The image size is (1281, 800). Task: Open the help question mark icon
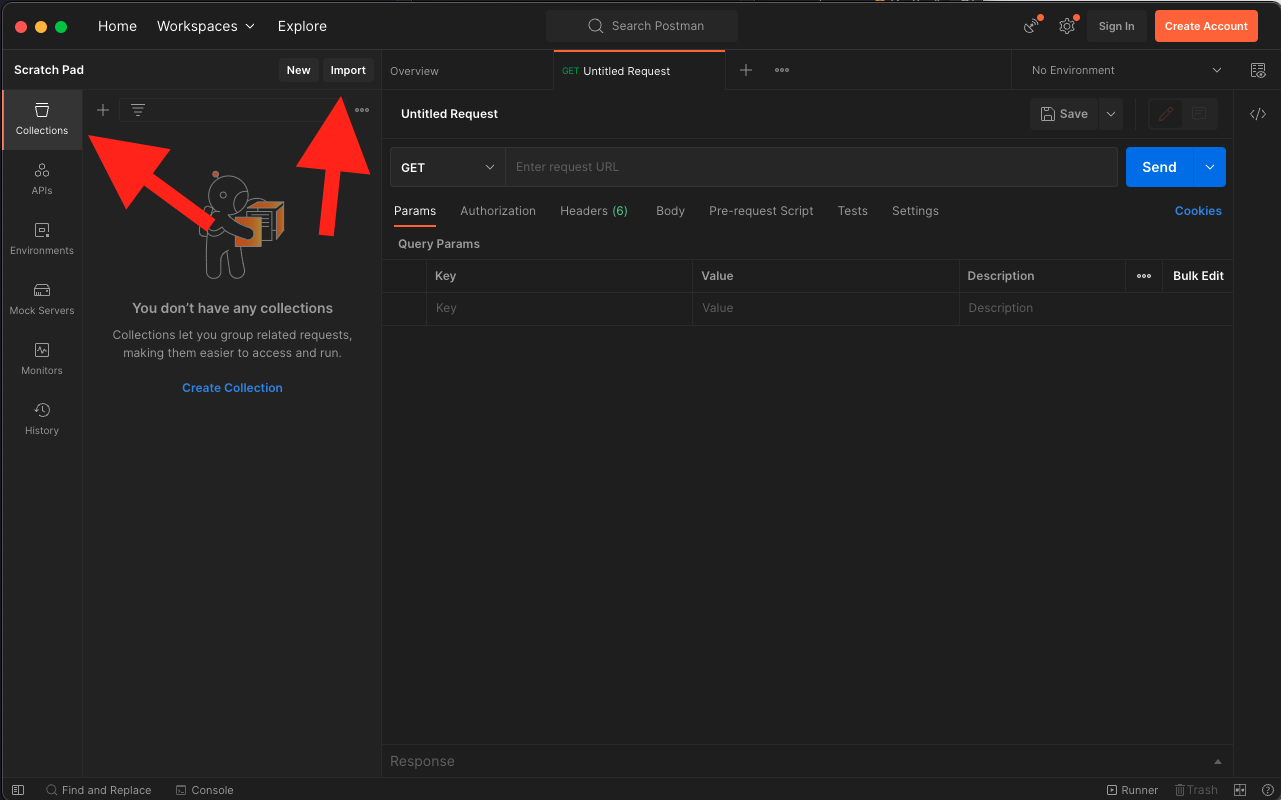click(1267, 790)
